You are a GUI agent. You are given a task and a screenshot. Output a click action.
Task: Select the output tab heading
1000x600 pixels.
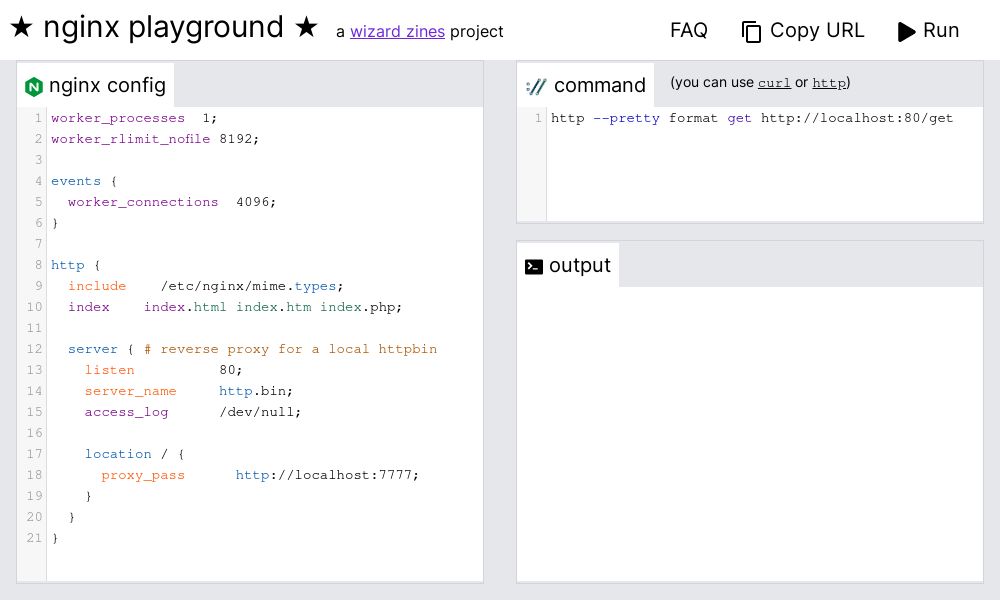(568, 265)
